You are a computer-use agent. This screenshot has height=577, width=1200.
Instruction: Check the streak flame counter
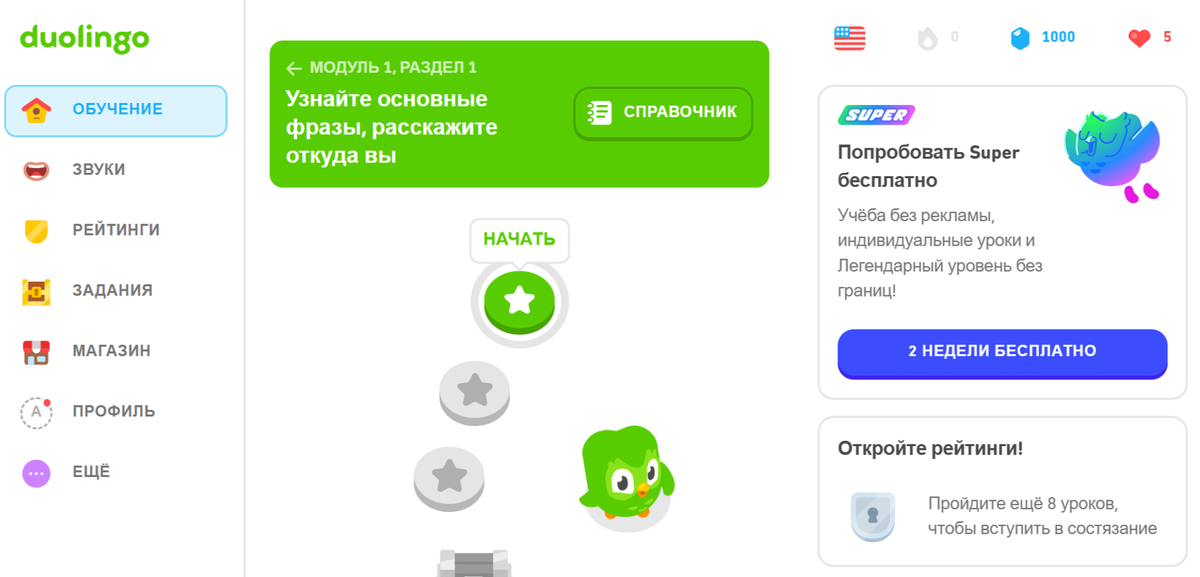pos(938,38)
